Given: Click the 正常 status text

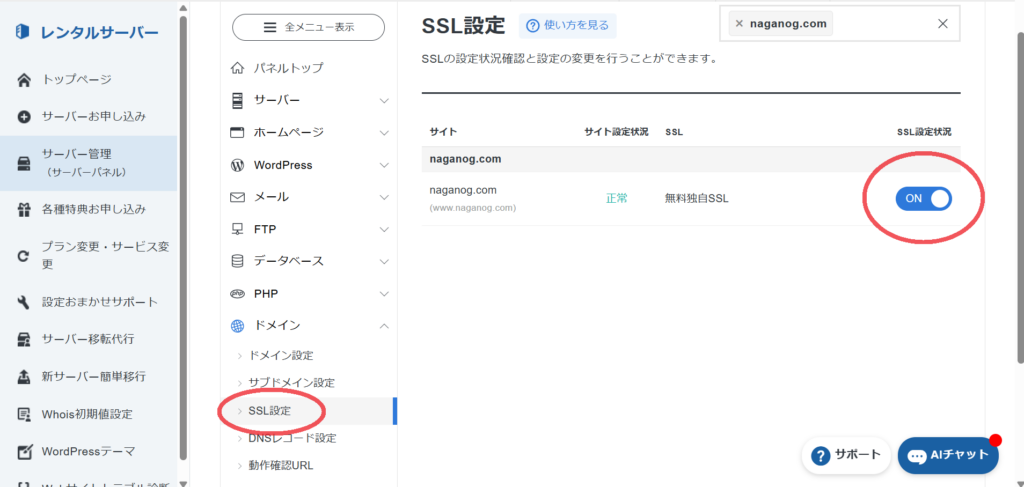Looking at the screenshot, I should [616, 198].
